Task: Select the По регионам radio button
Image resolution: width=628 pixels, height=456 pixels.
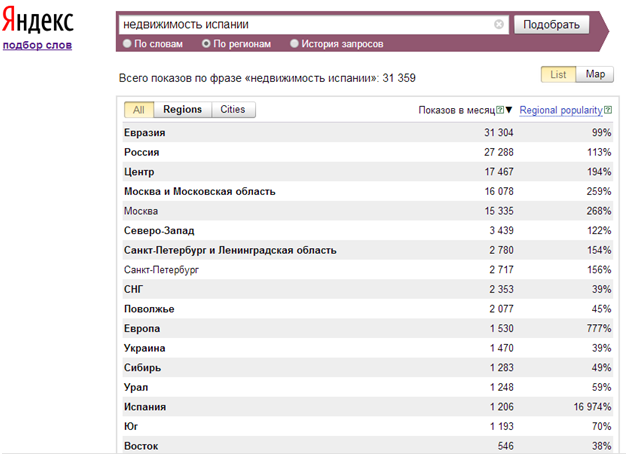Action: coord(206,44)
